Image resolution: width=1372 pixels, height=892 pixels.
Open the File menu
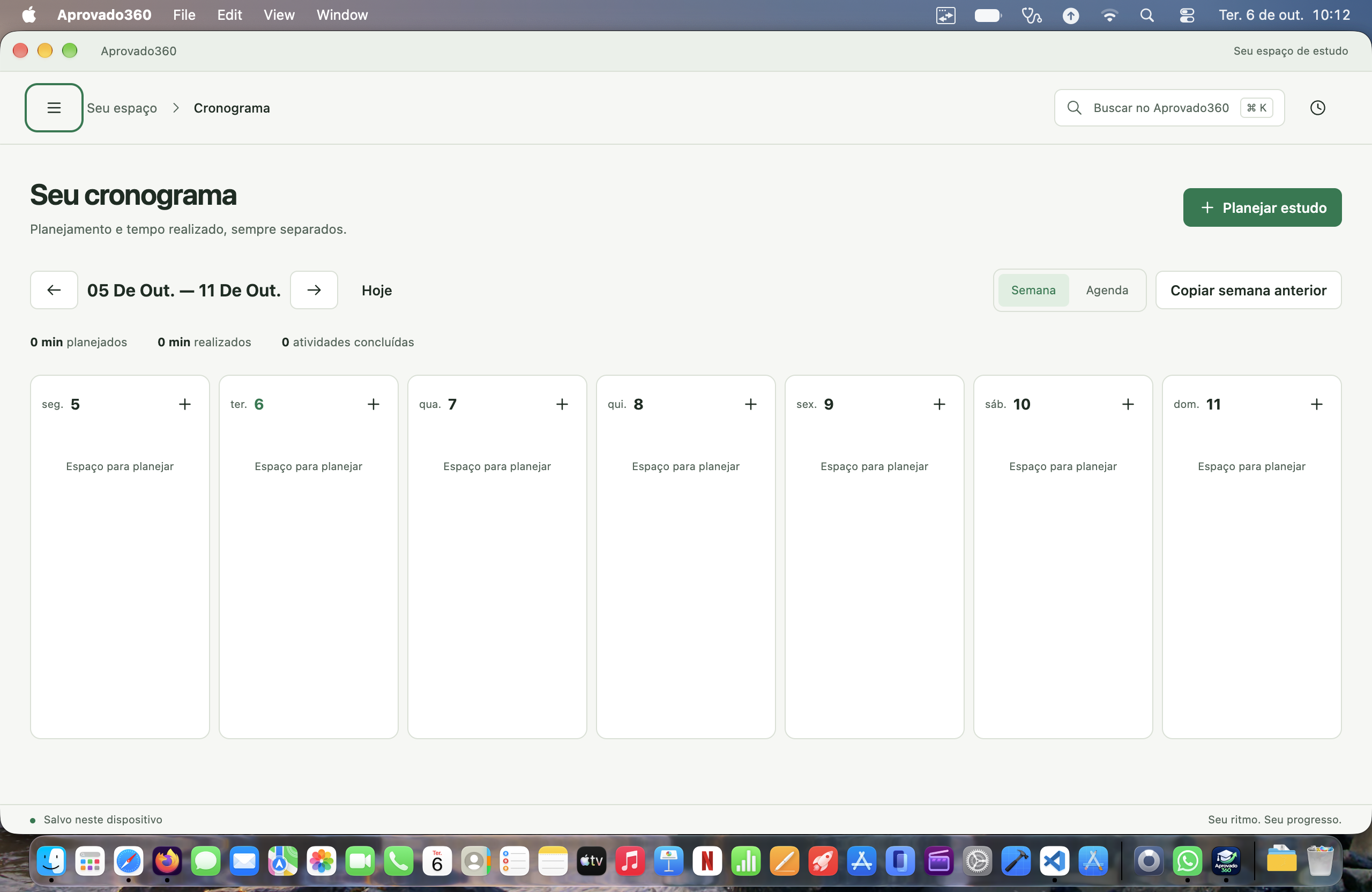click(x=184, y=15)
